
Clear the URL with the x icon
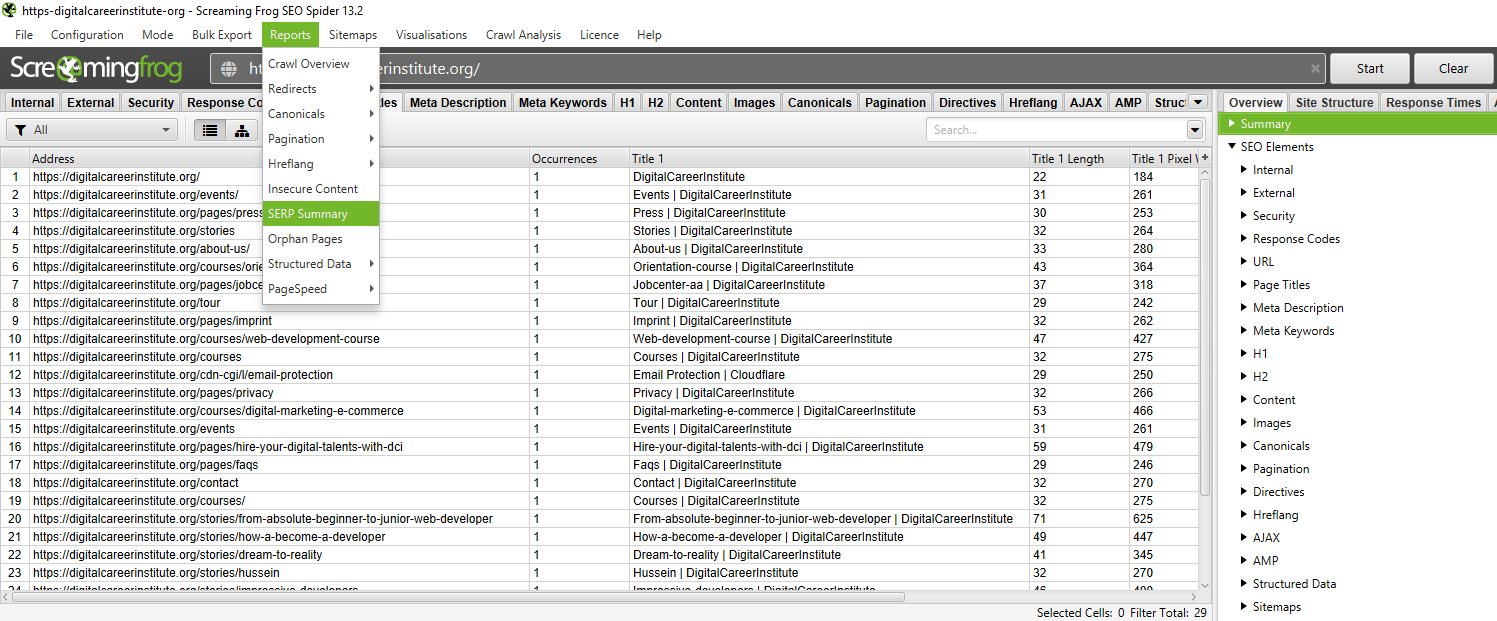[1315, 69]
